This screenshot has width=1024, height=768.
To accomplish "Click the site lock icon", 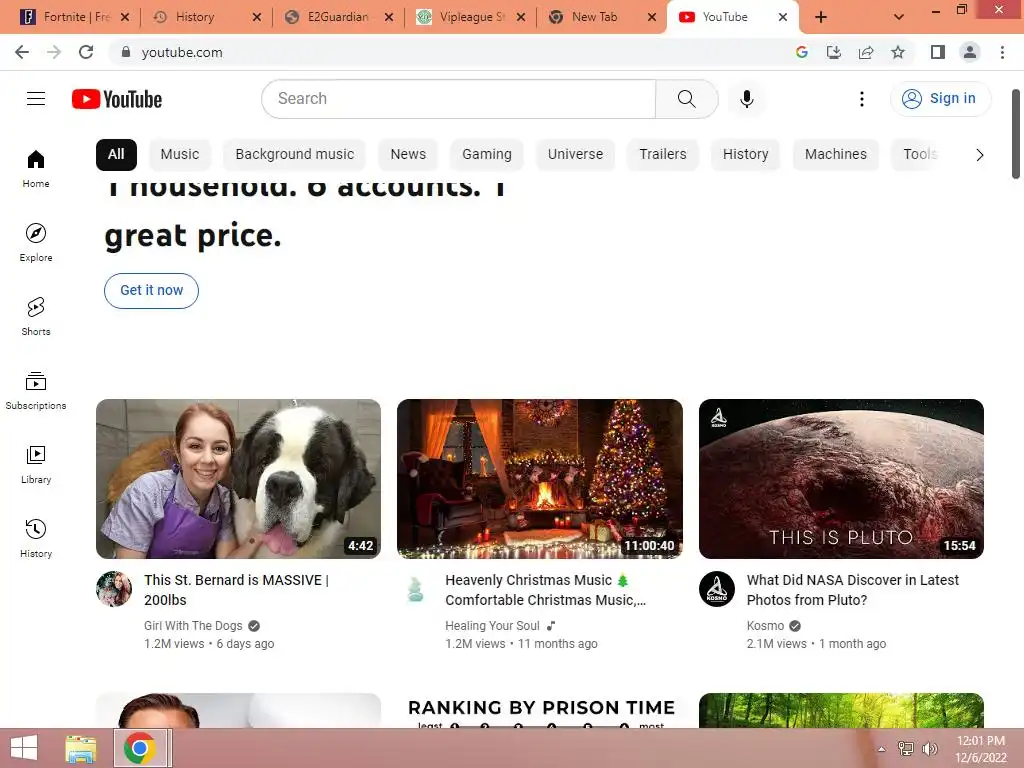I will coord(126,52).
